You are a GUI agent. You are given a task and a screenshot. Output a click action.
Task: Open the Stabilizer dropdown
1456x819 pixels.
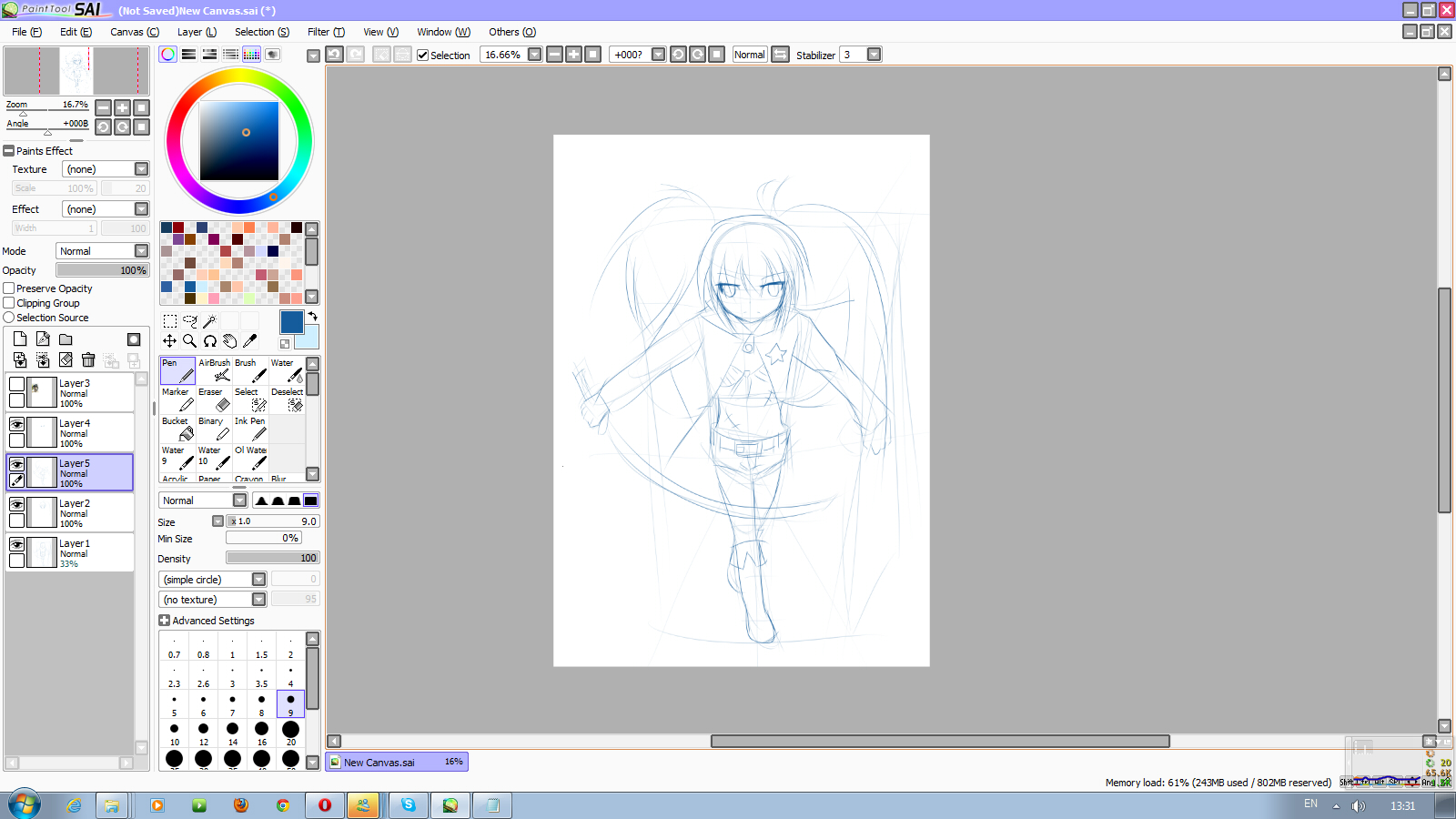click(x=875, y=55)
